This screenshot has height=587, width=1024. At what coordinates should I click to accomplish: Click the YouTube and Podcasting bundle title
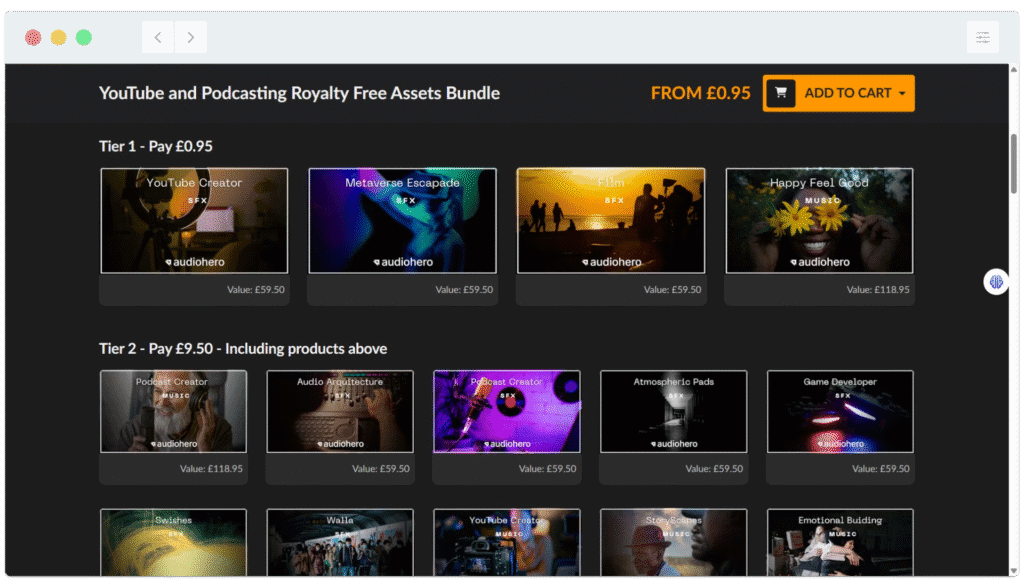coord(298,93)
